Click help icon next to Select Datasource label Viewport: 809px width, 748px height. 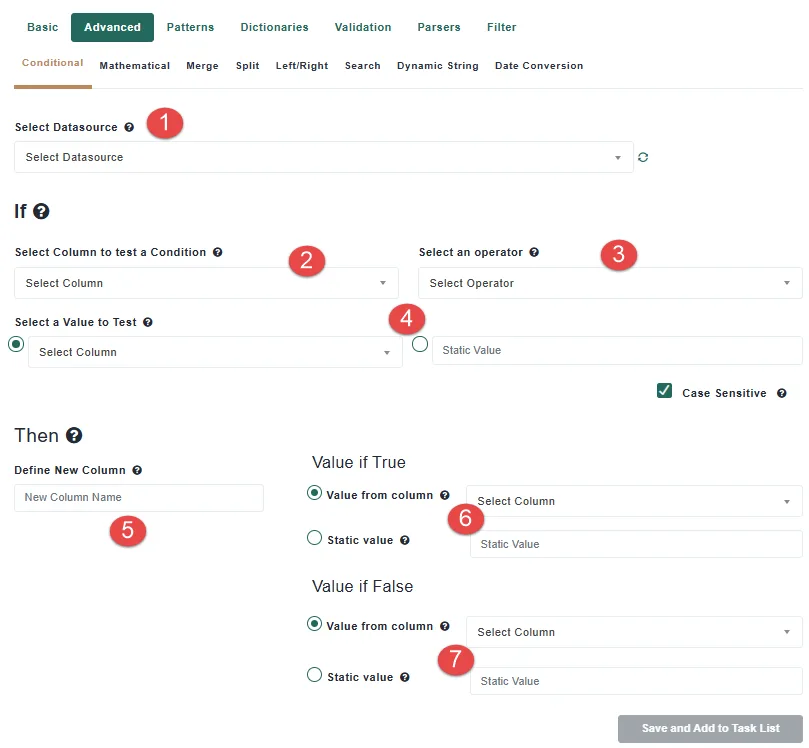point(129,127)
